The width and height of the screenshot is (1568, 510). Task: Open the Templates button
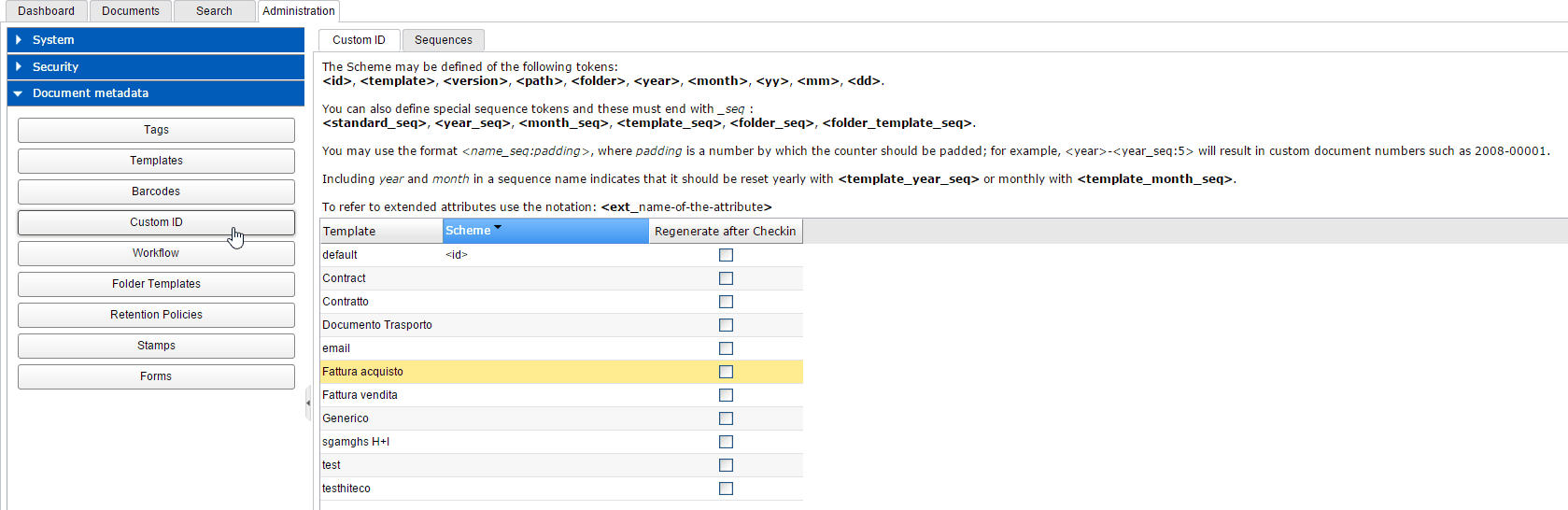click(156, 161)
